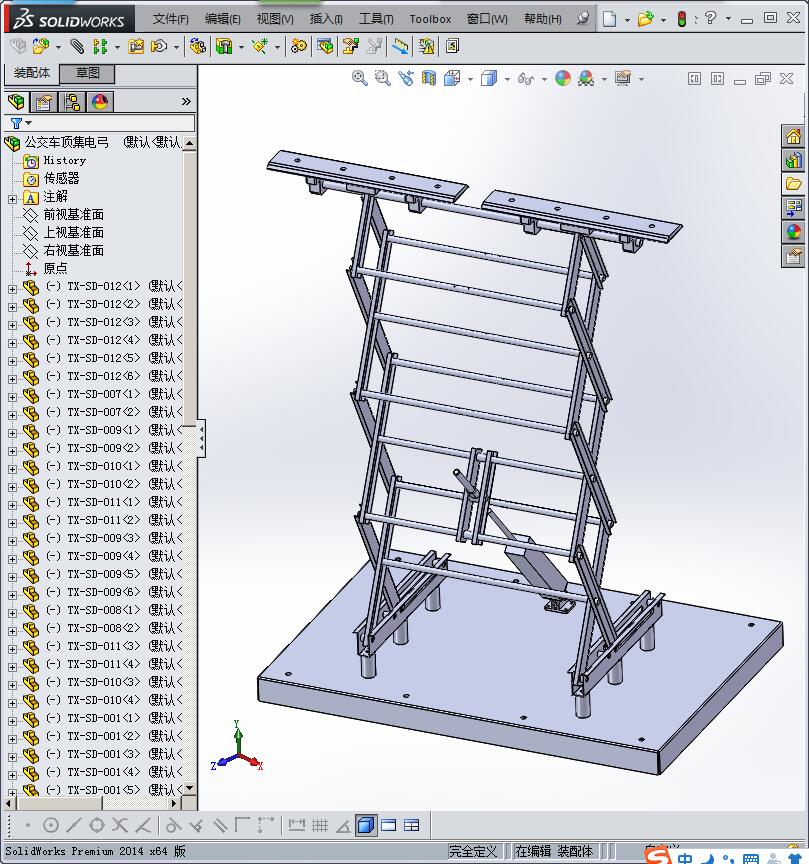
Task: Open the 插入(I) menu
Action: coord(326,19)
